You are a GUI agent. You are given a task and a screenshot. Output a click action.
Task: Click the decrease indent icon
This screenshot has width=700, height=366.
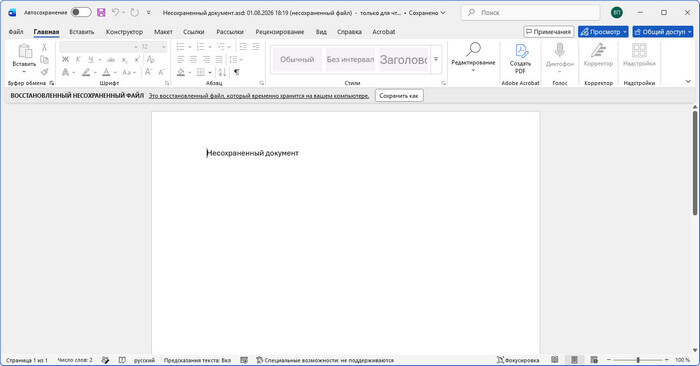point(243,47)
